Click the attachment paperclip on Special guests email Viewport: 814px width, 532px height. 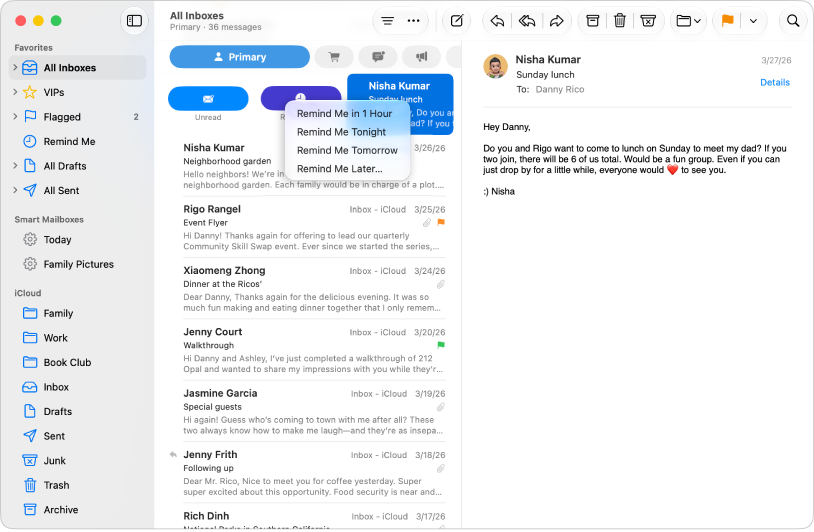(x=441, y=407)
